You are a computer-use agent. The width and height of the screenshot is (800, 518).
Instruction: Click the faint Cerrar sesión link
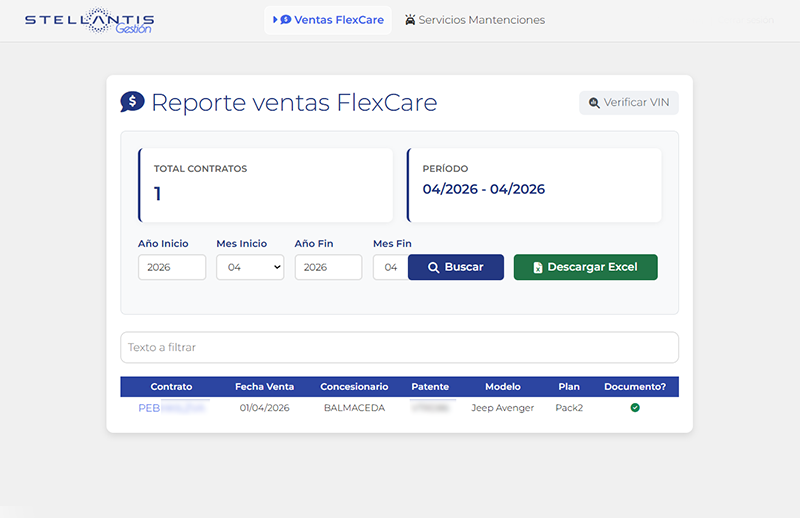pyautogui.click(x=760, y=20)
